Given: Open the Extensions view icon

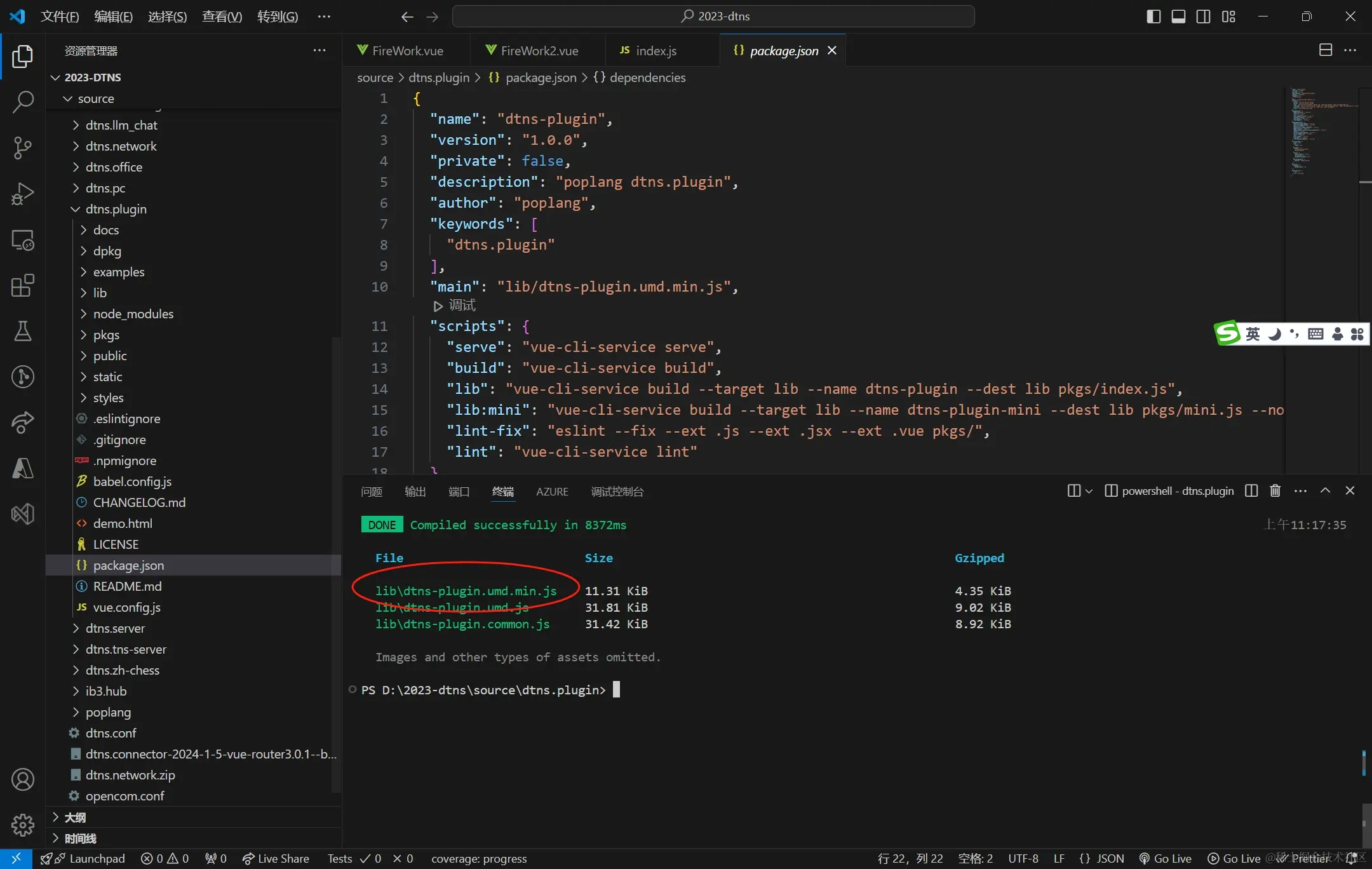Looking at the screenshot, I should point(23,286).
